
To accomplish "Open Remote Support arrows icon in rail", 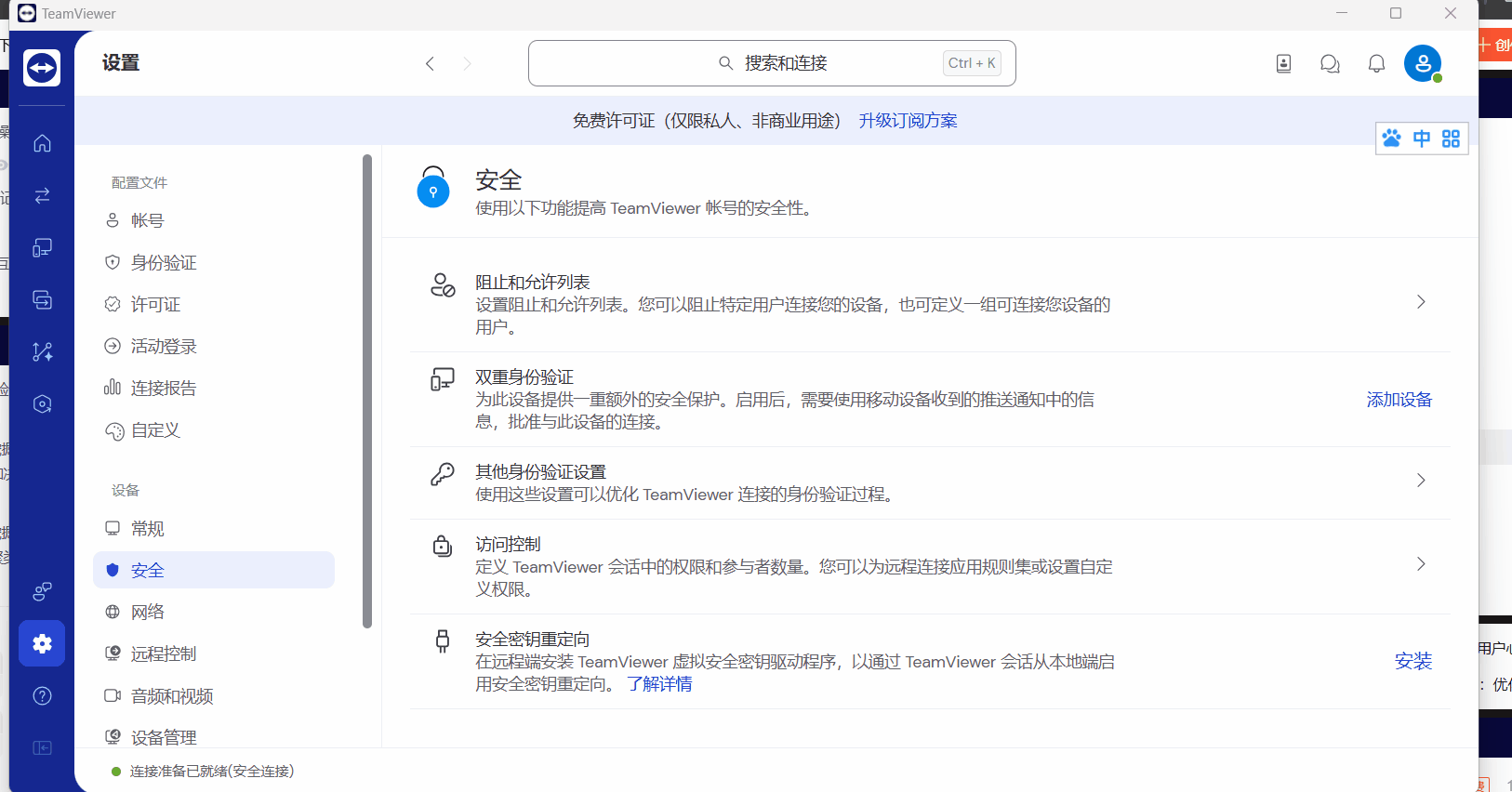I will (x=42, y=195).
